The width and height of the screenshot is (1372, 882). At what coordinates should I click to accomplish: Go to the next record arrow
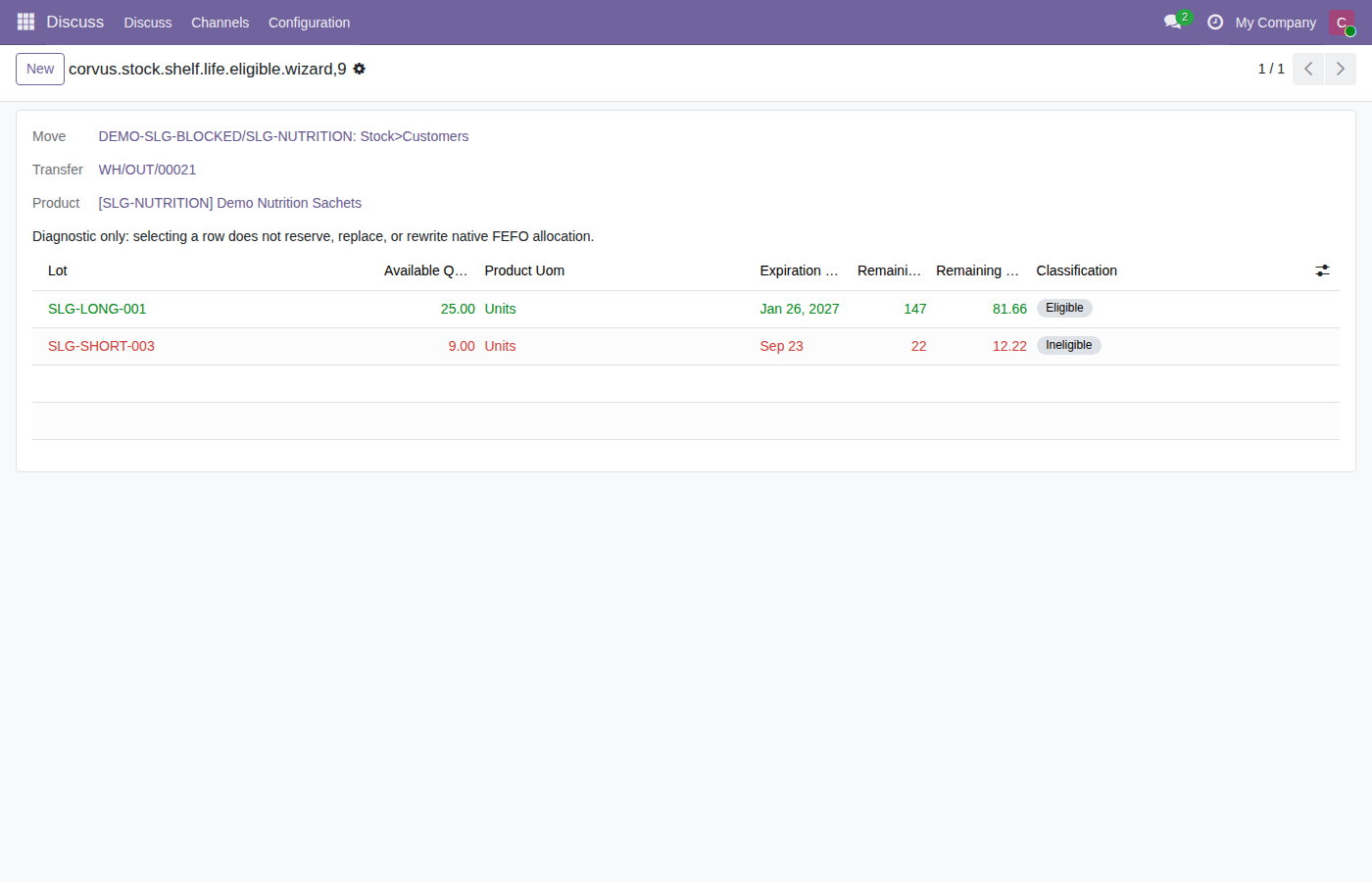[1341, 69]
